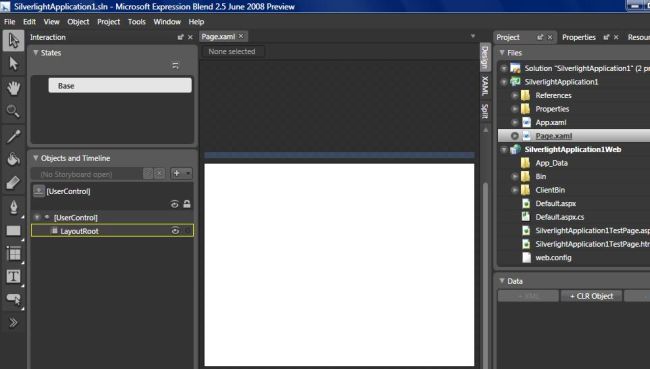
Task: Click the new storyboard plus button
Action: 177,173
